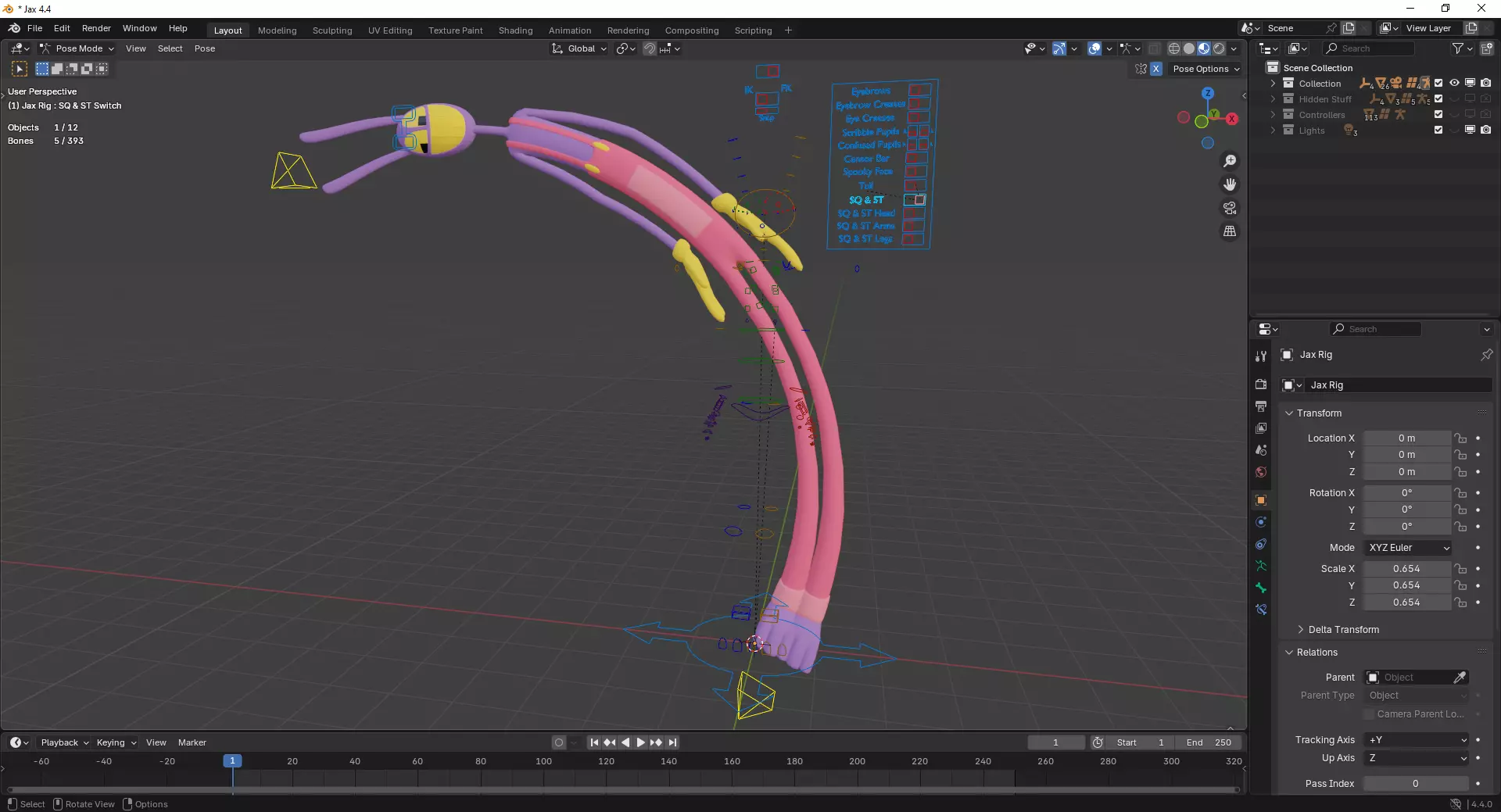Viewport: 1501px width, 812px height.
Task: Click new collection icon in outliner
Action: click(x=1487, y=48)
